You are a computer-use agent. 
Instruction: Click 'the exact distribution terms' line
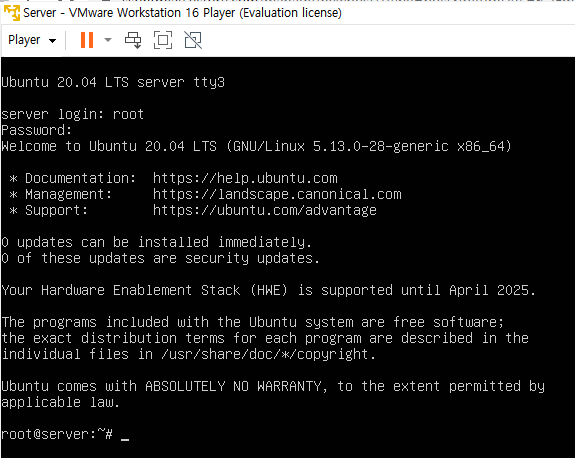tap(265, 338)
